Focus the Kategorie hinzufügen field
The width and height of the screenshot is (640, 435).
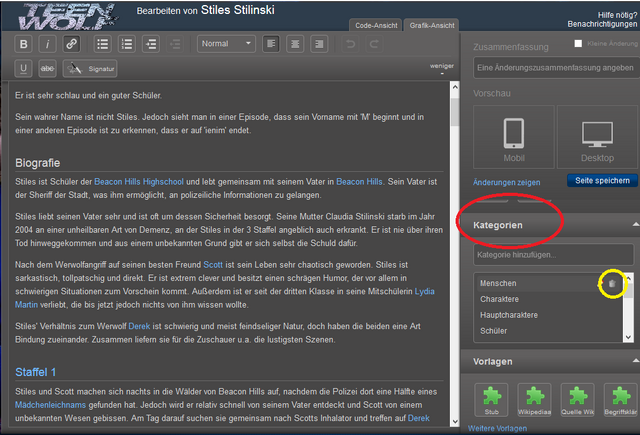point(553,255)
